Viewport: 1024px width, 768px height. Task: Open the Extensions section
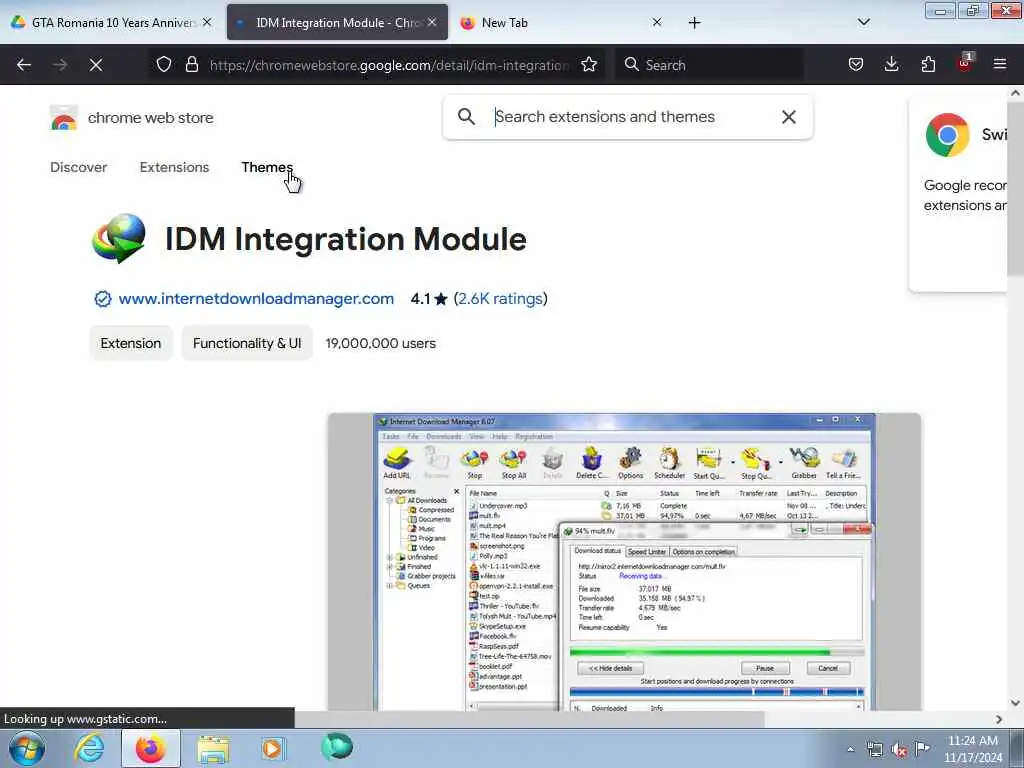tap(174, 167)
